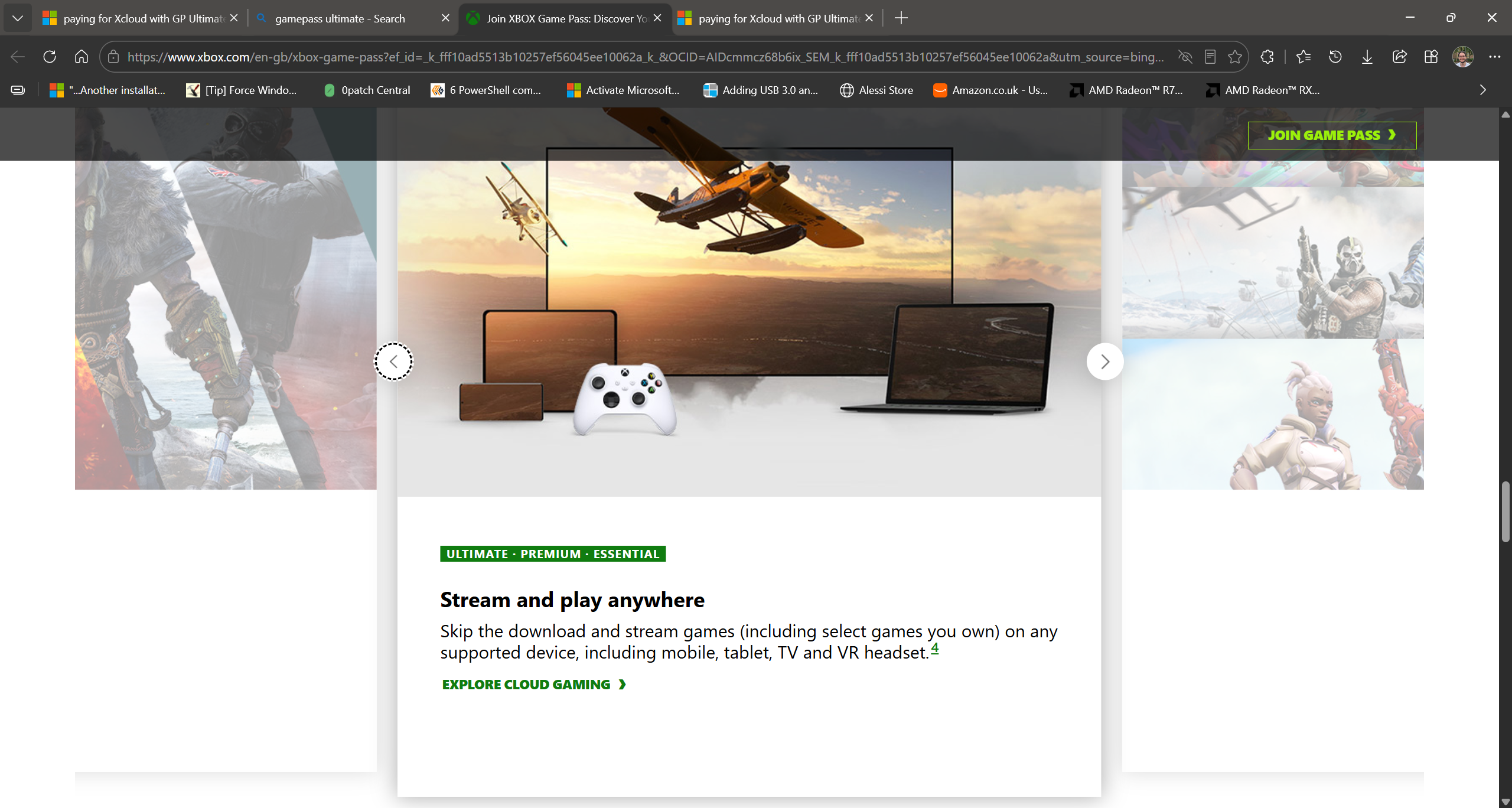Click the JOIN GAME PASS button
This screenshot has height=808, width=1512.
(x=1332, y=135)
